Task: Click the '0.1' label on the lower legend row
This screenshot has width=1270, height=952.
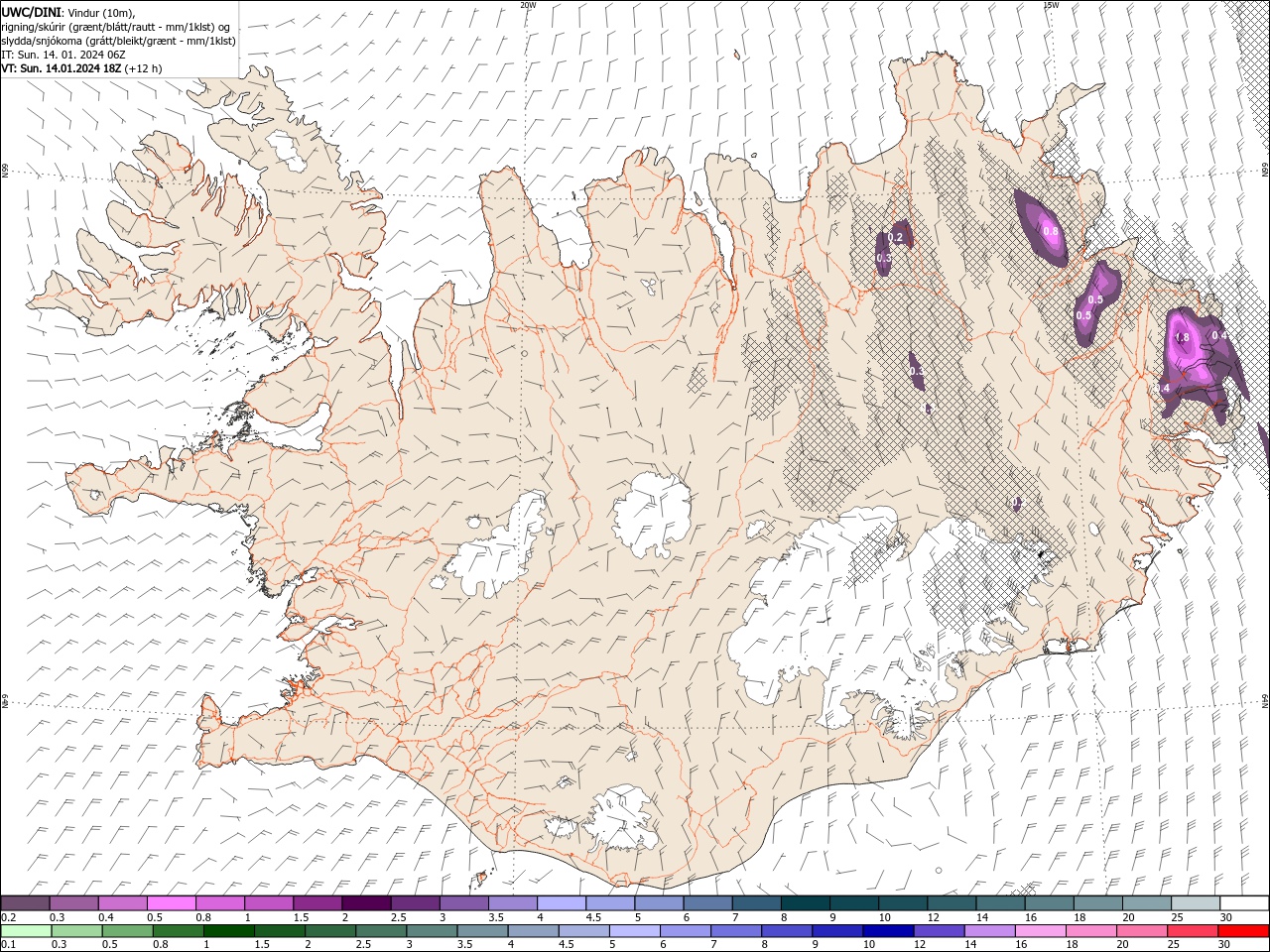Action: click(8, 945)
